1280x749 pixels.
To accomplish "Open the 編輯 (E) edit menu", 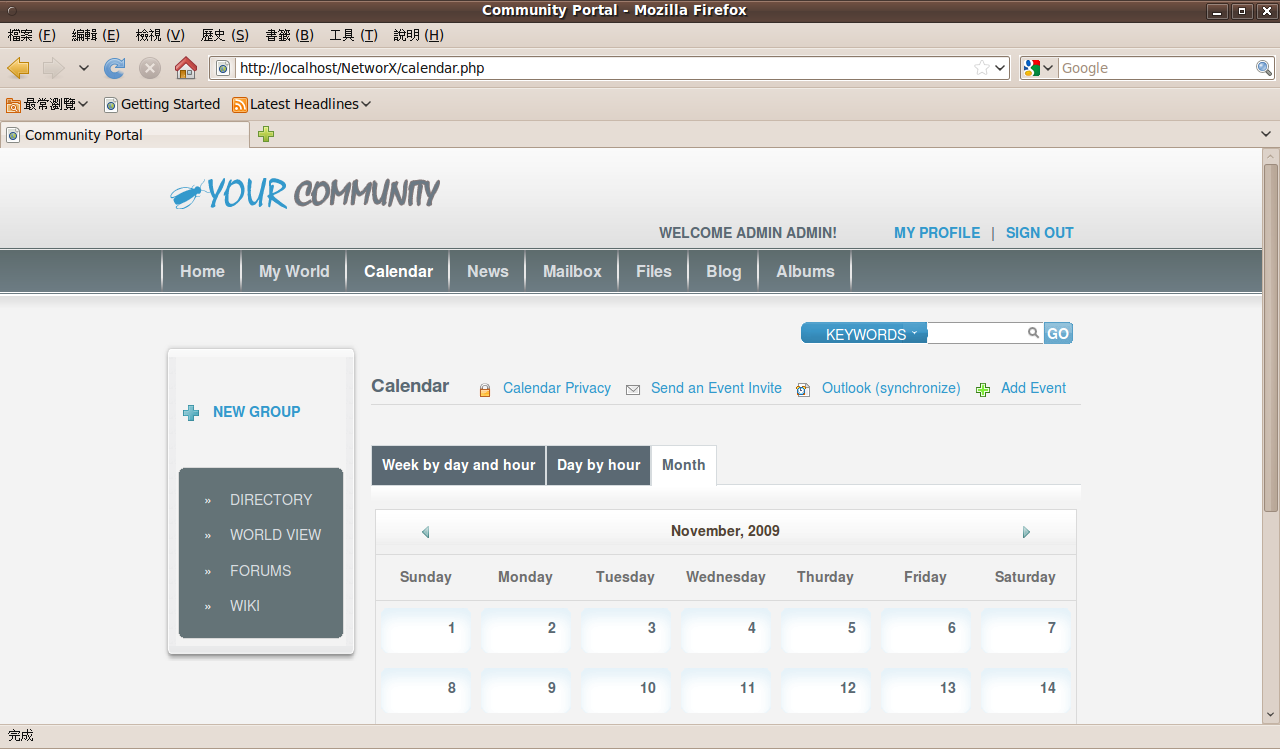I will 96,35.
